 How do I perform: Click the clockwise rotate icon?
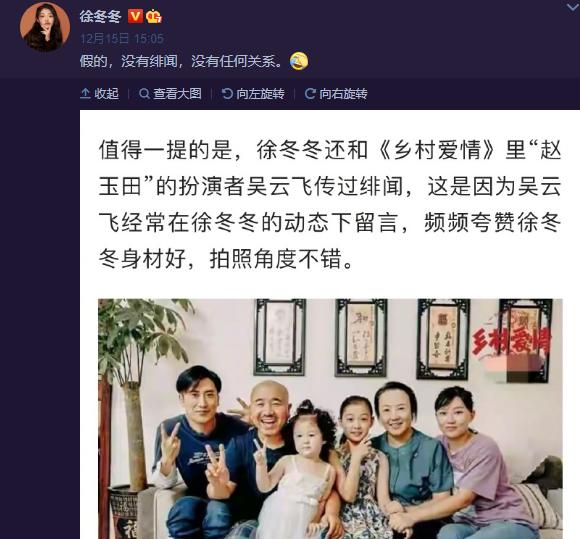pyautogui.click(x=310, y=94)
